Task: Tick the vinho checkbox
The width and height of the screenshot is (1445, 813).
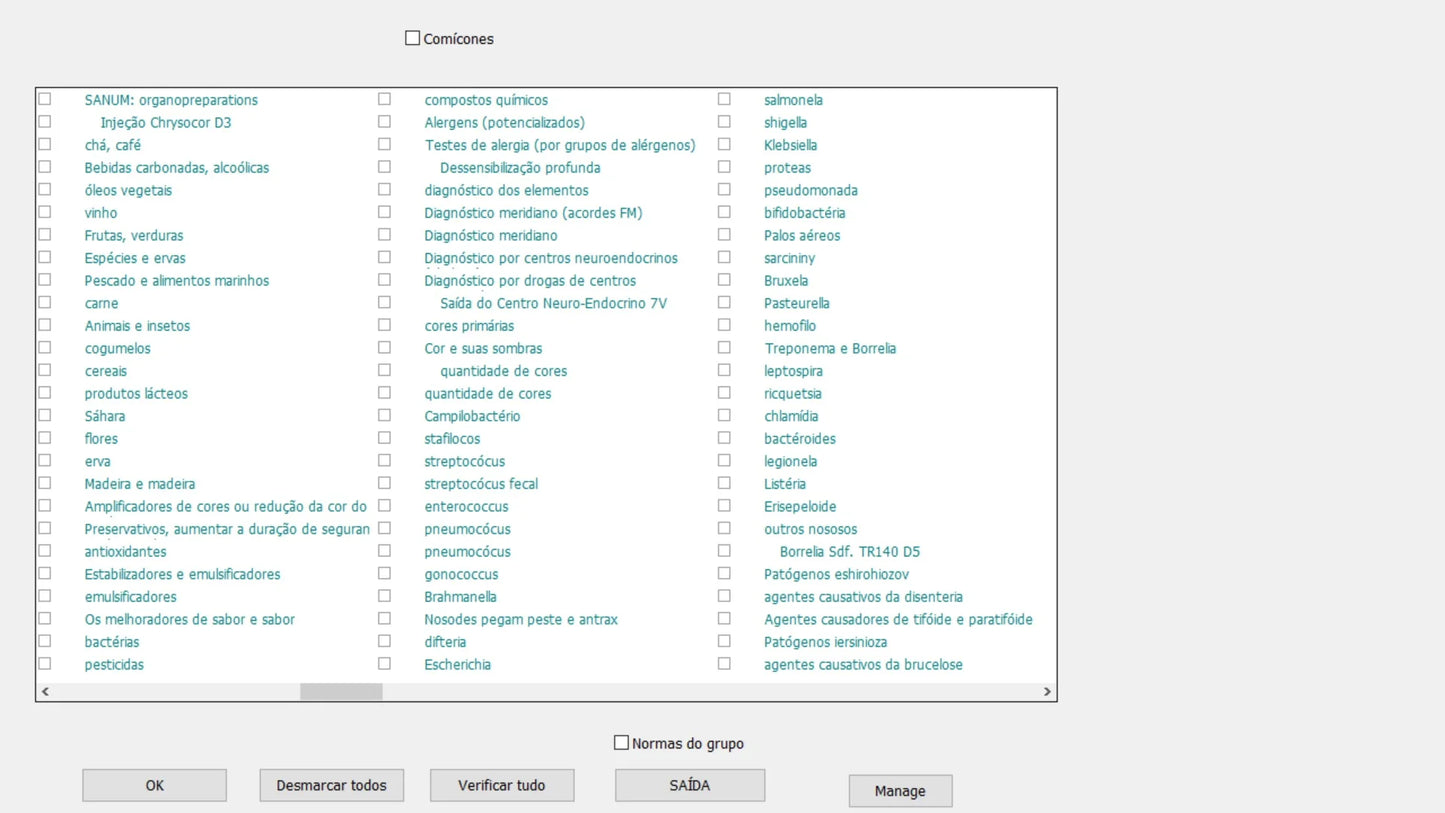Action: pos(45,212)
